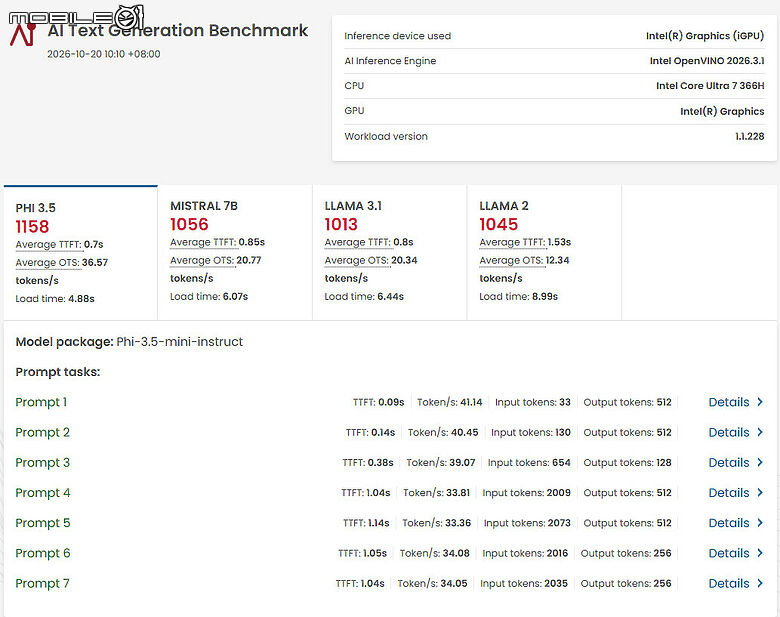Click chevron arrow beside Prompt 7 Details
The width and height of the screenshot is (780, 617).
[x=760, y=583]
